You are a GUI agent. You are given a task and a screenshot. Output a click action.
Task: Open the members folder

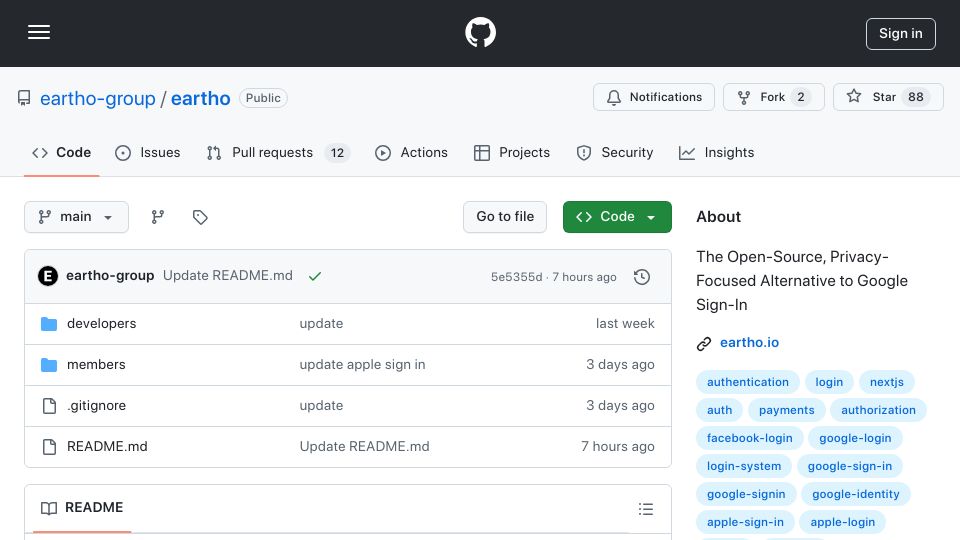coord(96,364)
